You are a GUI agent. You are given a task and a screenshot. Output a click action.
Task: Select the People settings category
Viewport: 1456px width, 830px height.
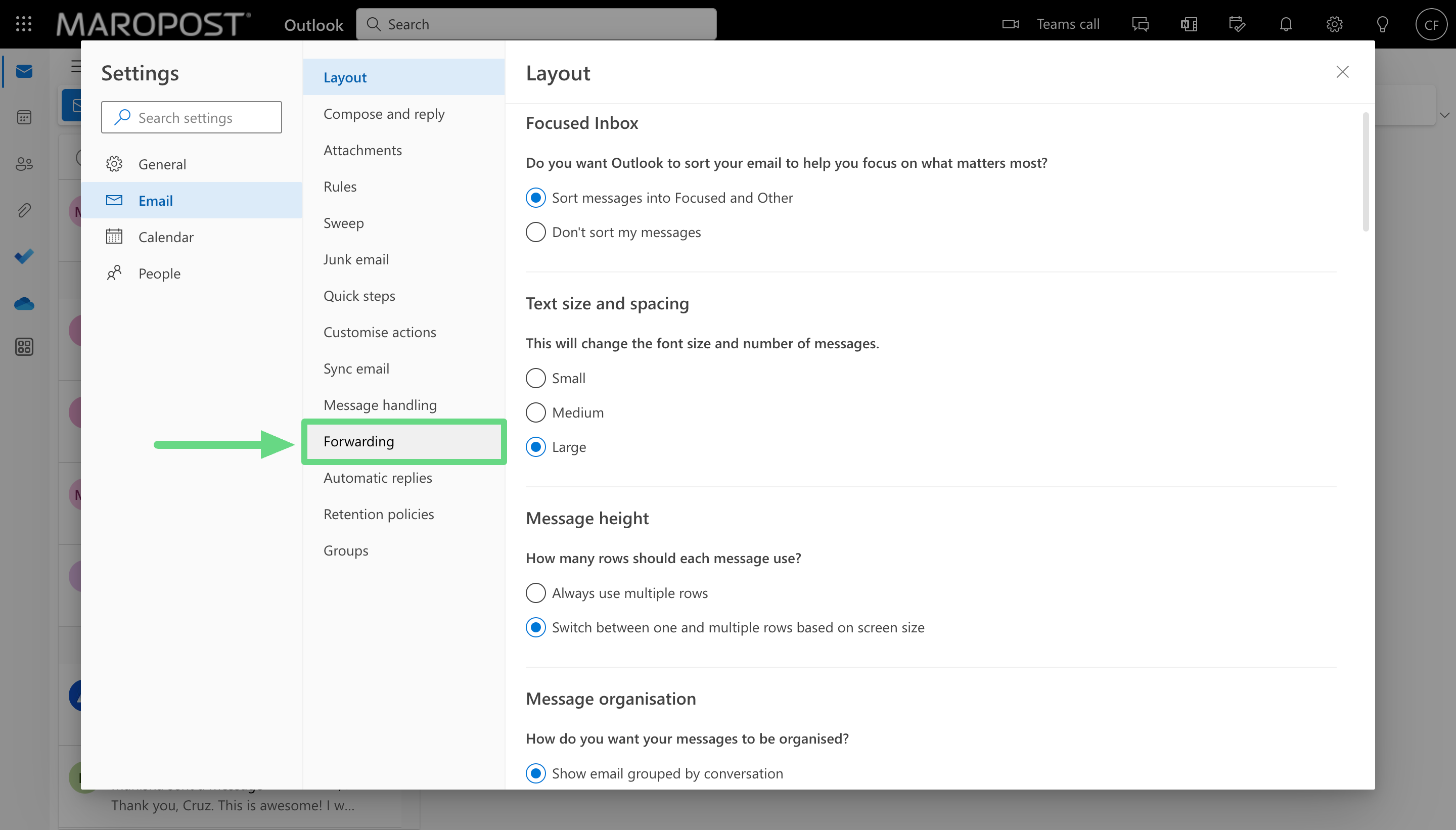(x=192, y=273)
